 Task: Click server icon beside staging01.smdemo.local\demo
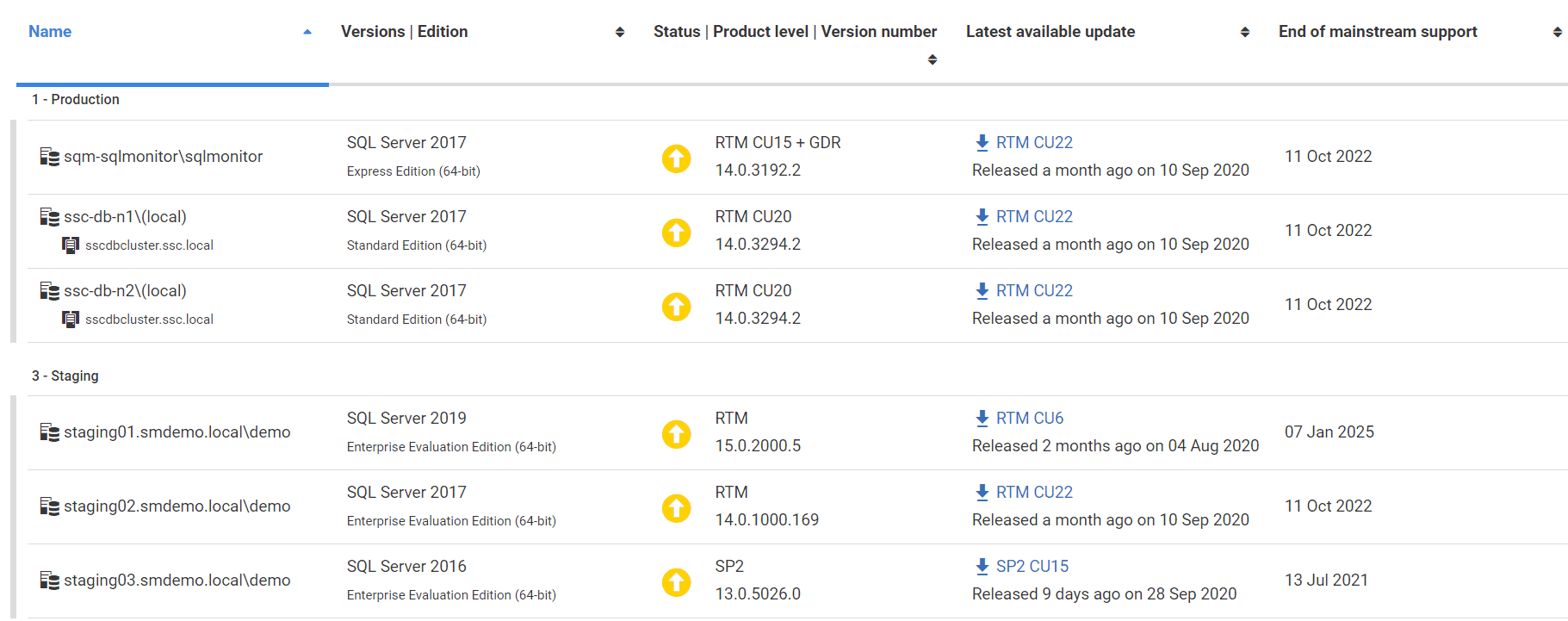50,432
